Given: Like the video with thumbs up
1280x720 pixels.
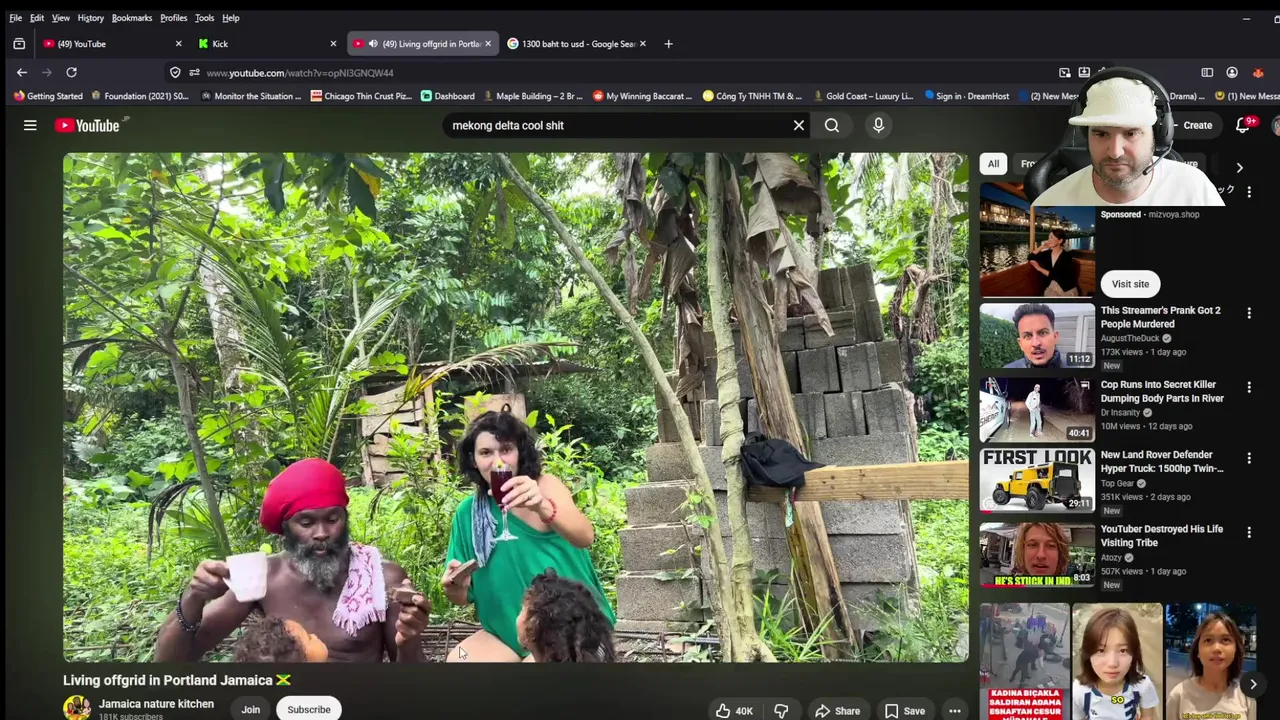Looking at the screenshot, I should (x=733, y=711).
